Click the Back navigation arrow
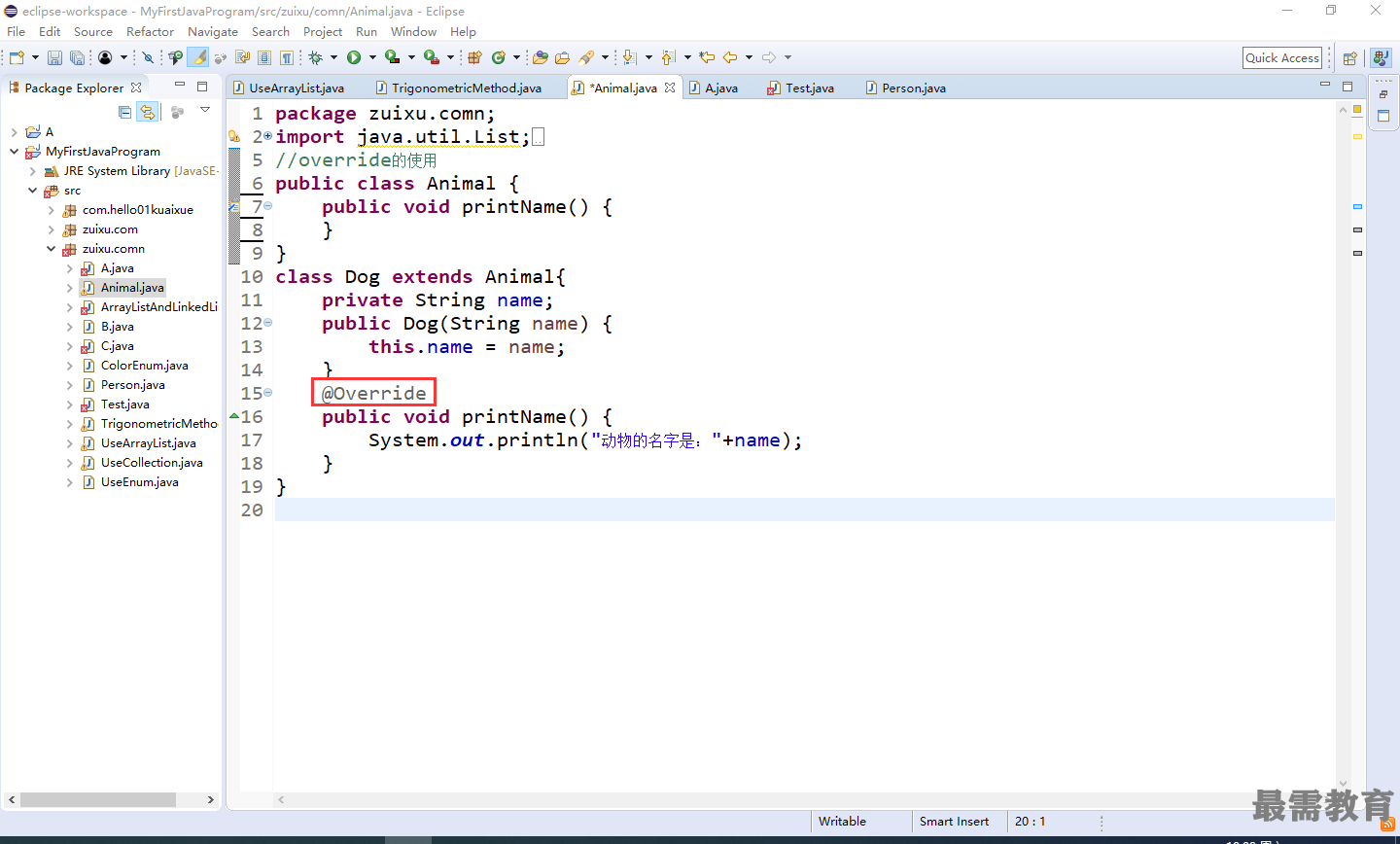 pos(730,58)
